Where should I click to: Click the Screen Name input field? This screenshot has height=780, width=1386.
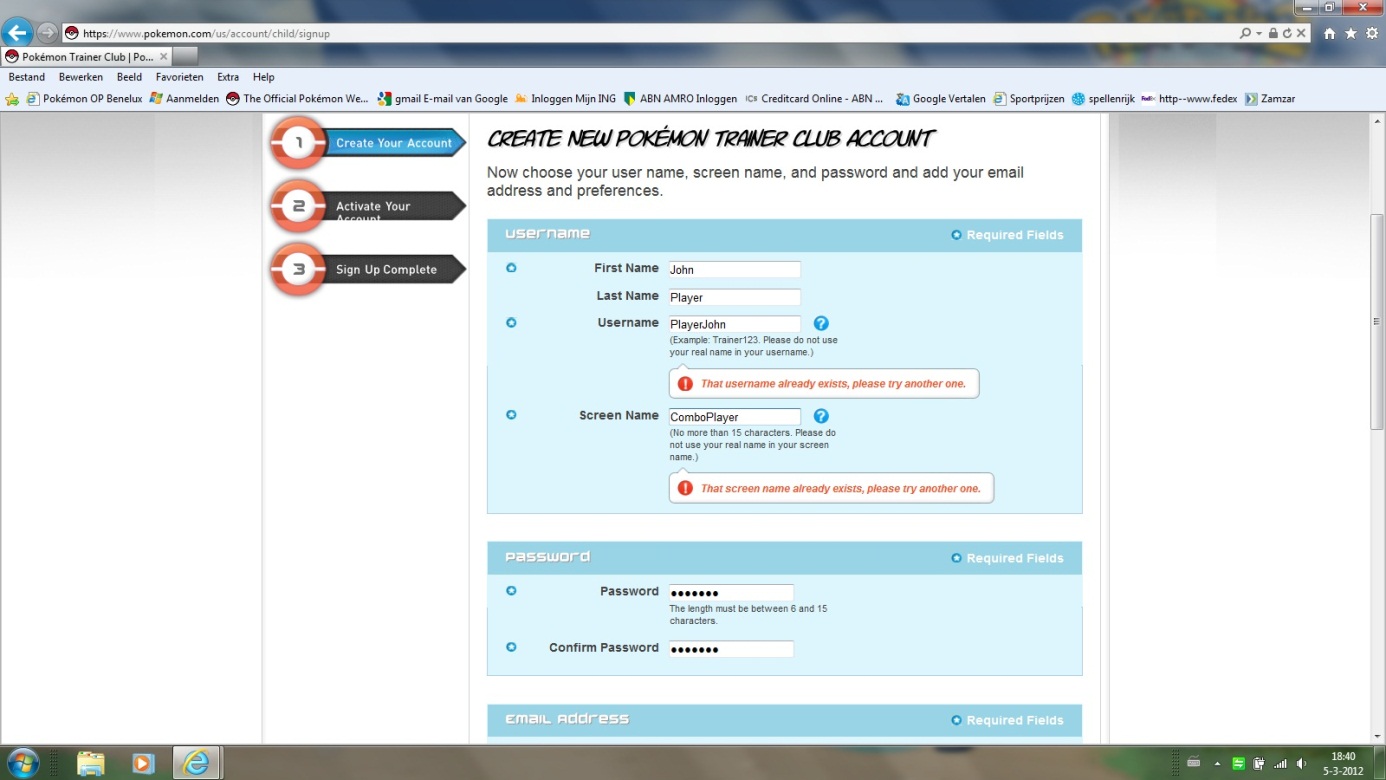point(734,416)
